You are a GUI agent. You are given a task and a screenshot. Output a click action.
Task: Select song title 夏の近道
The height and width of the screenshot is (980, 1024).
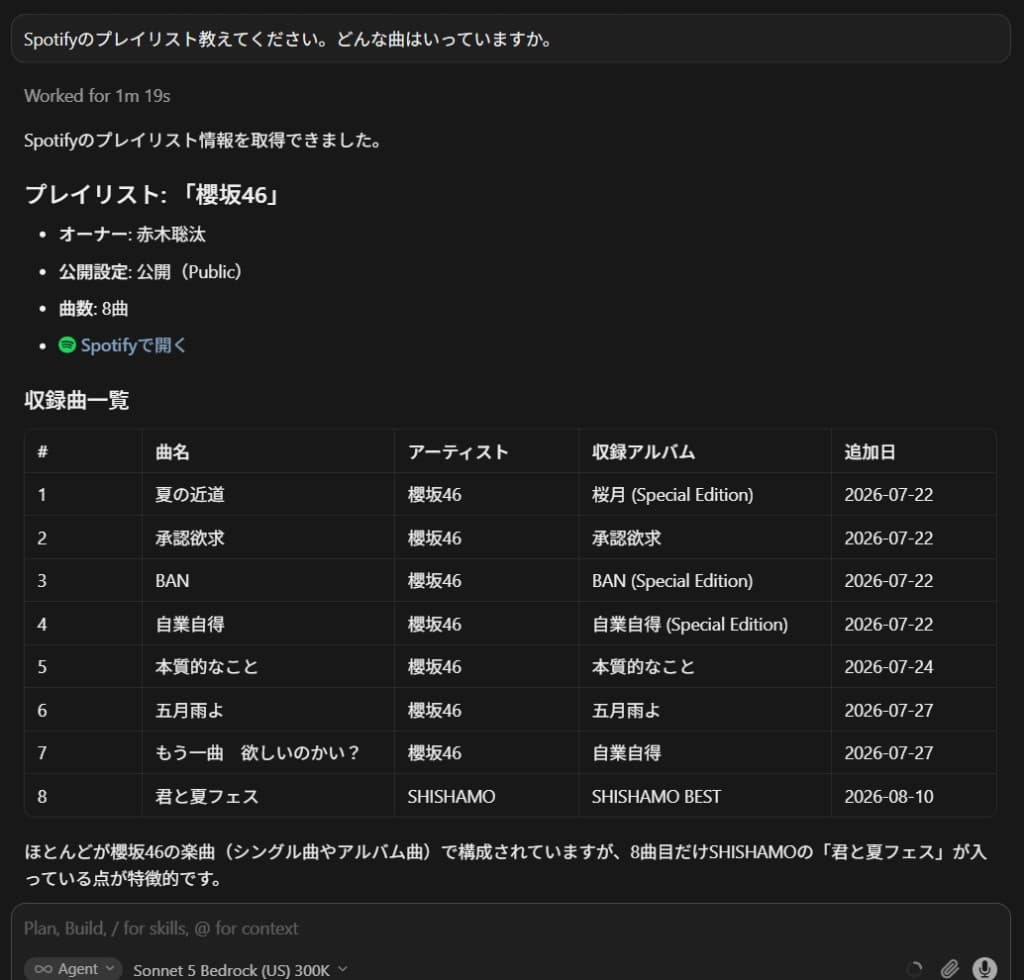pos(190,495)
